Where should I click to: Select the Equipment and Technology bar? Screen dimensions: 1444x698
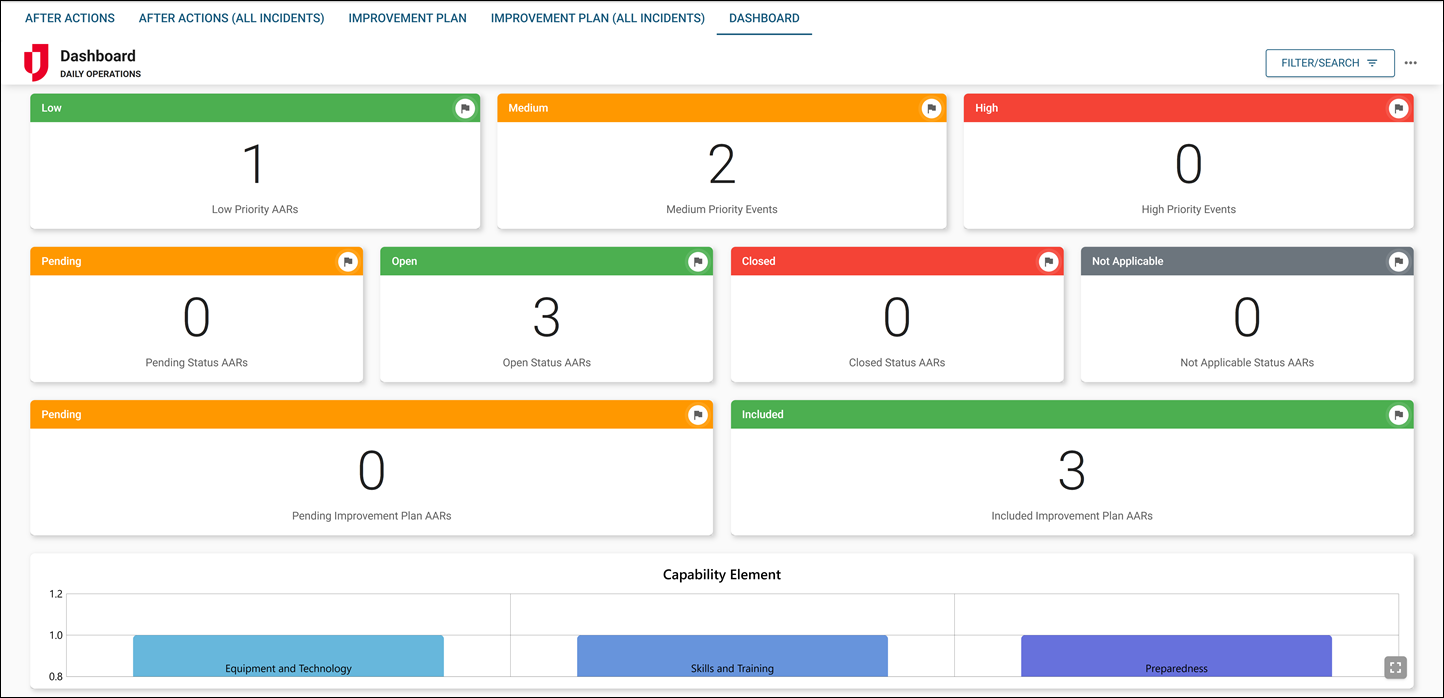click(x=288, y=655)
